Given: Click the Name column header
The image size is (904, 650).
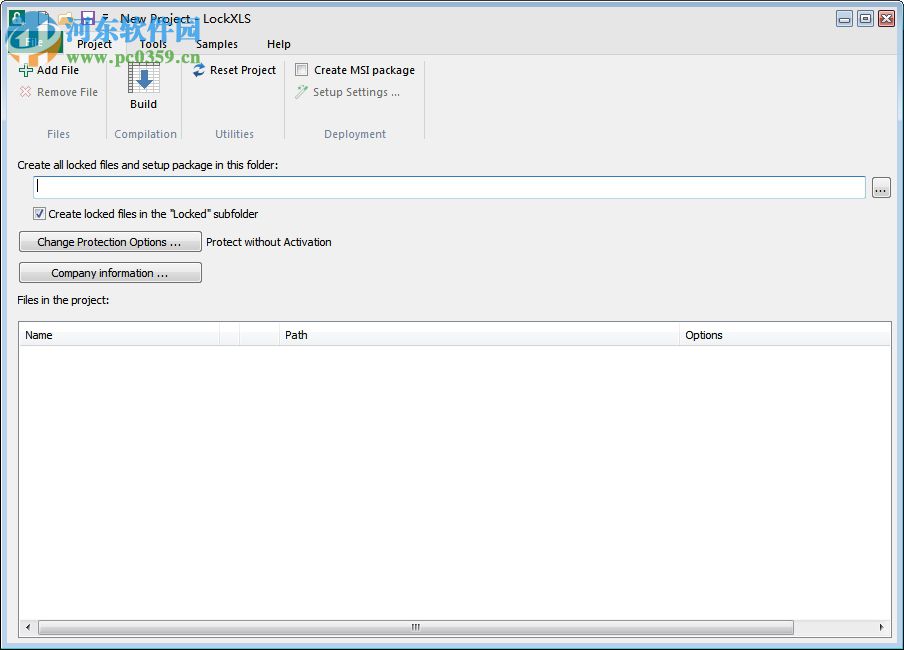Looking at the screenshot, I should (x=119, y=335).
